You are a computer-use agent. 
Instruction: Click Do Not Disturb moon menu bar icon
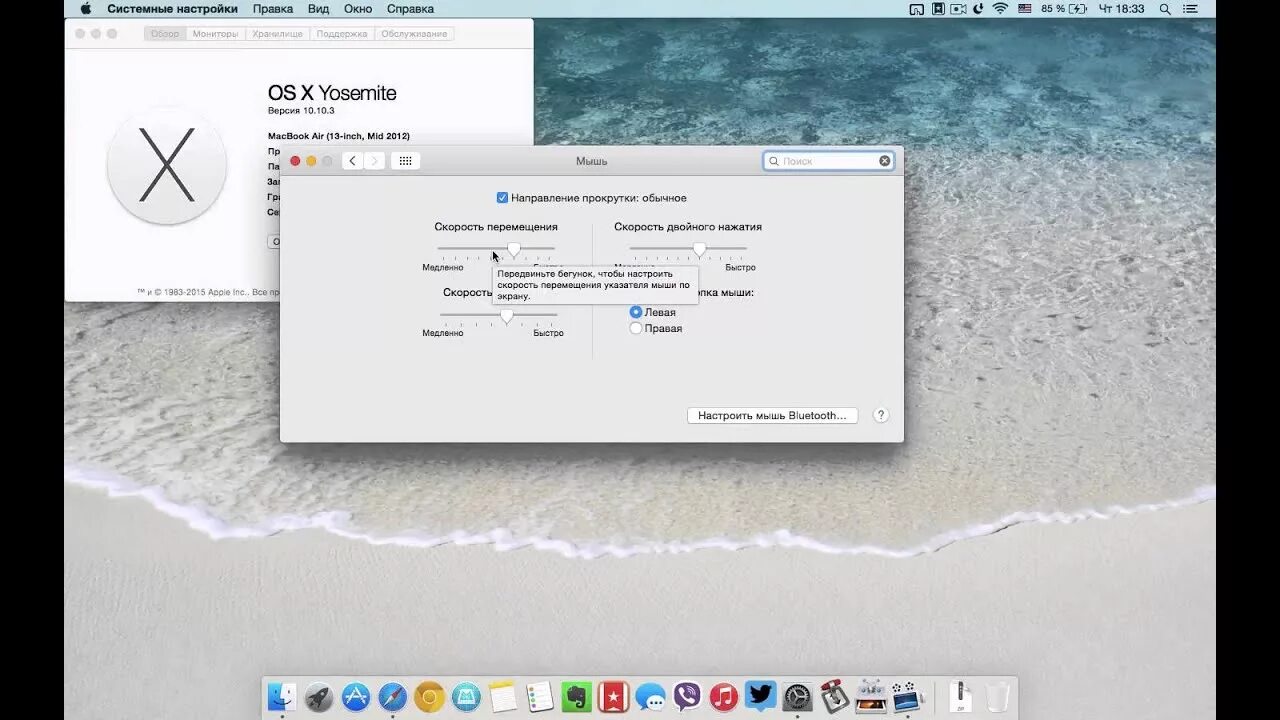point(979,9)
